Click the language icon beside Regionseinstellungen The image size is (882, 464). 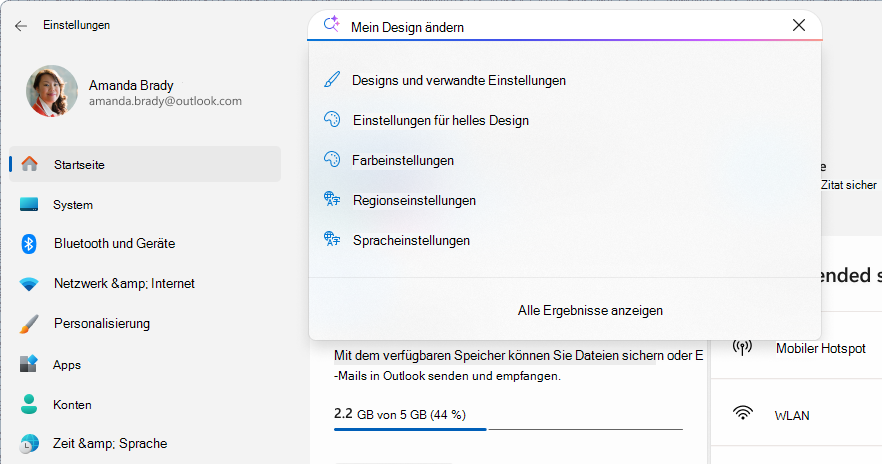[332, 199]
